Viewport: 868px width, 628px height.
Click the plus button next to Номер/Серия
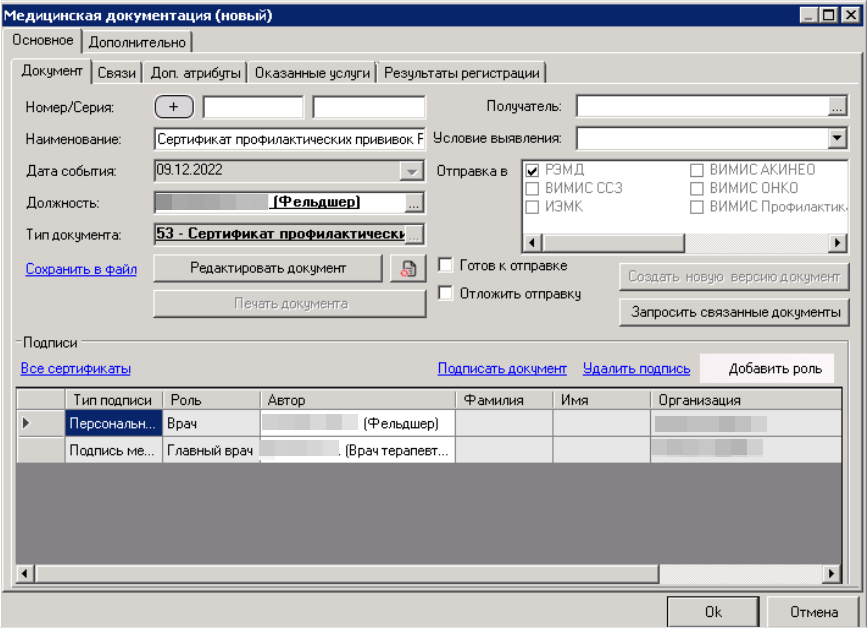point(174,107)
